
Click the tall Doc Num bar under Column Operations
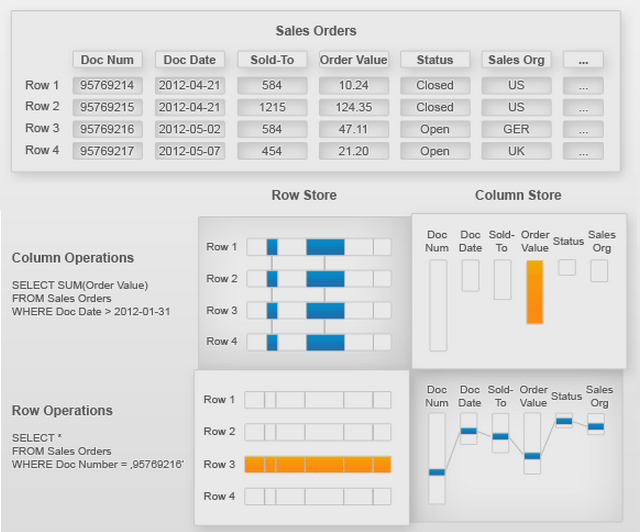point(437,305)
